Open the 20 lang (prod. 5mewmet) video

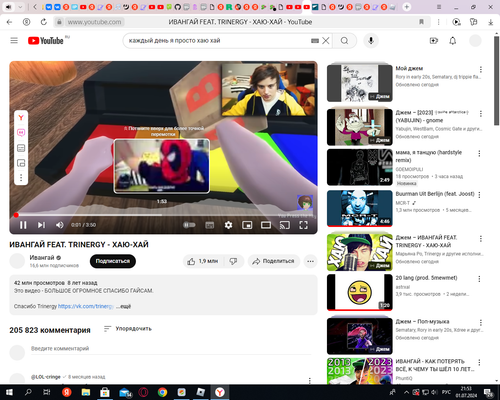360,292
